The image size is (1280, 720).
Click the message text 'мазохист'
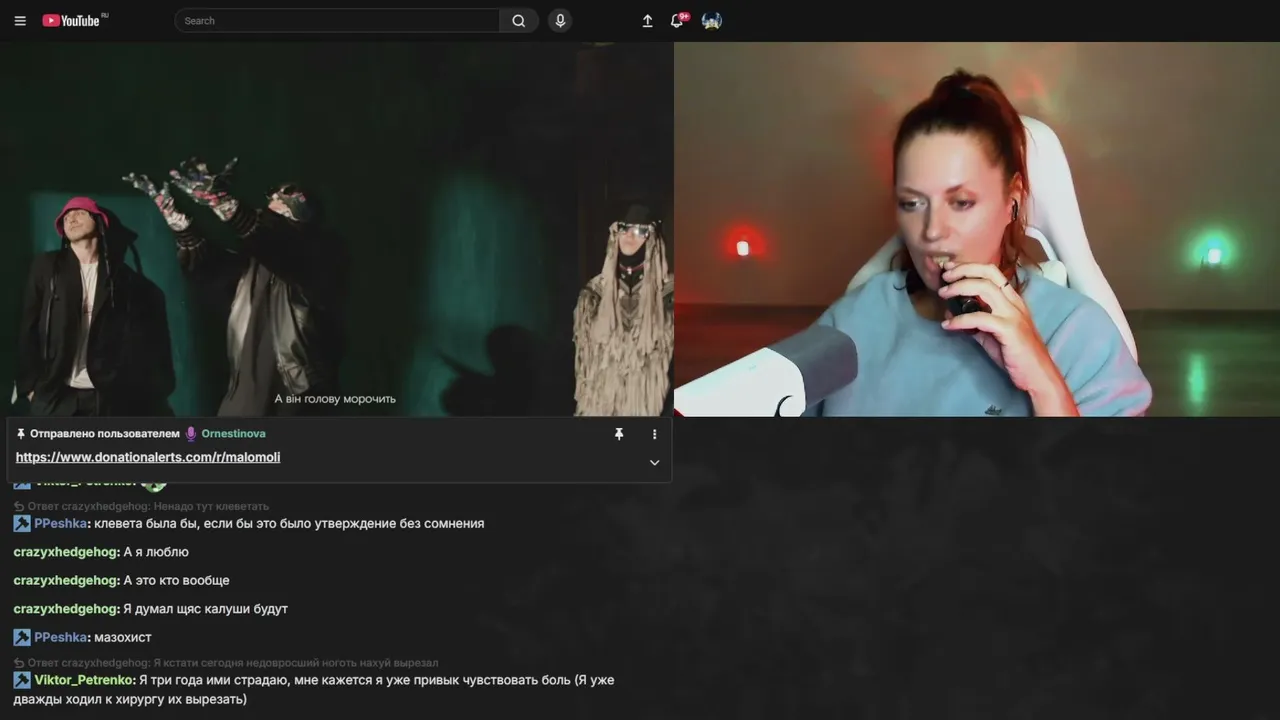tap(123, 637)
